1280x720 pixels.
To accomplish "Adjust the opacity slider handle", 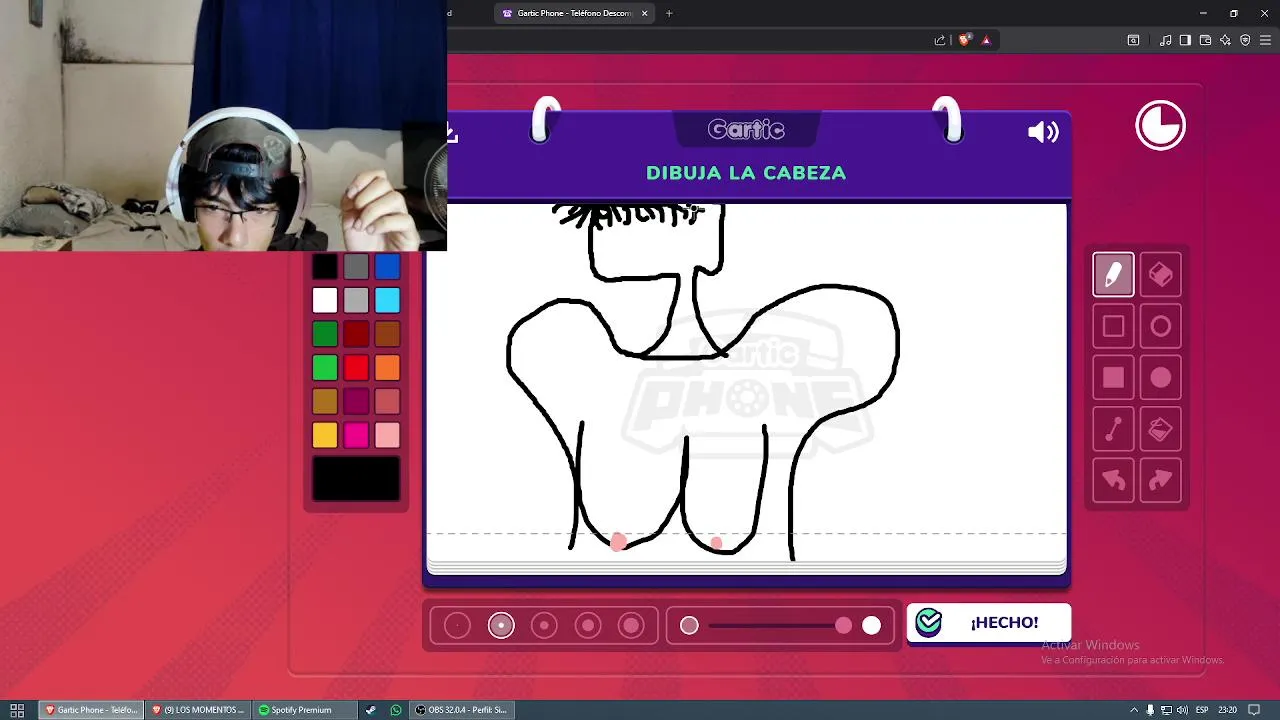I will point(844,625).
